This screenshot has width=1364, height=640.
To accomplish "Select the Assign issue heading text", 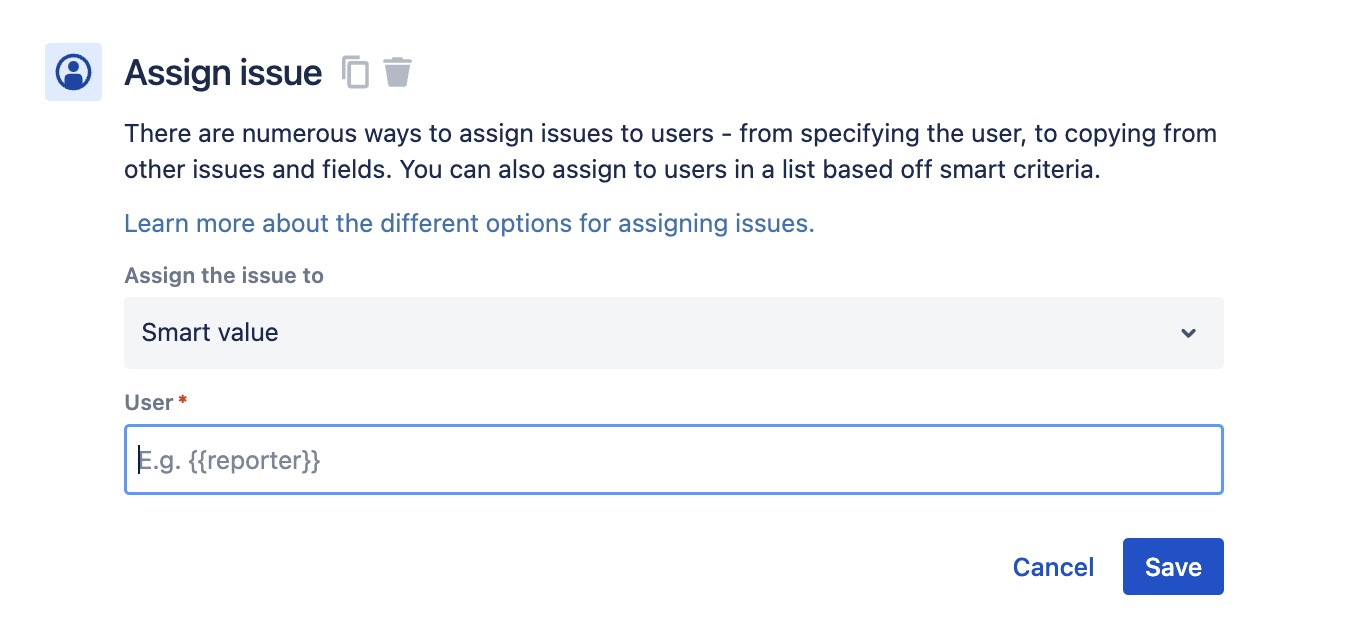I will (222, 72).
